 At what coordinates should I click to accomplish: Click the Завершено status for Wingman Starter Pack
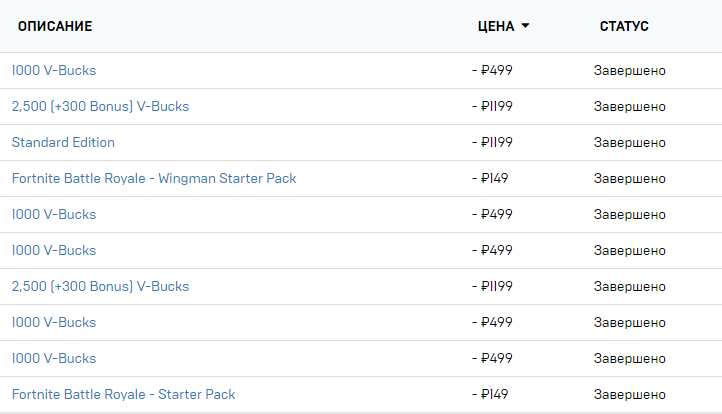tap(629, 179)
